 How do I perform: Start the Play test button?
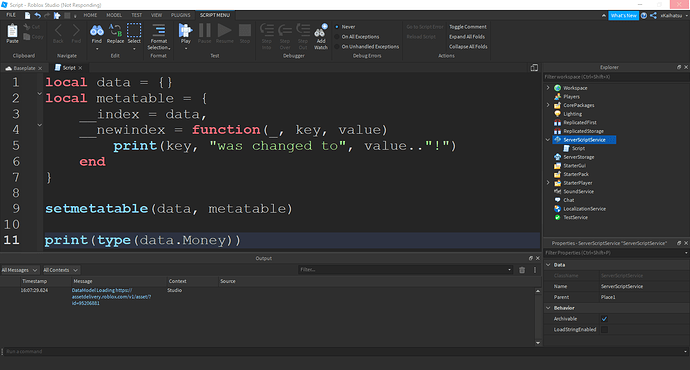[185, 31]
